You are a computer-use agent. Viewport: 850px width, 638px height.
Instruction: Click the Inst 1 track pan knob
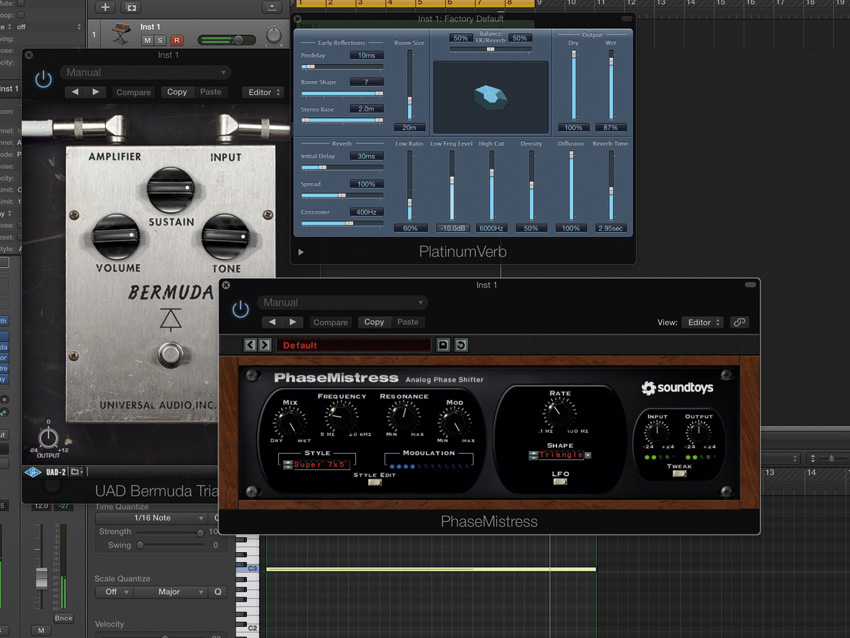274,35
